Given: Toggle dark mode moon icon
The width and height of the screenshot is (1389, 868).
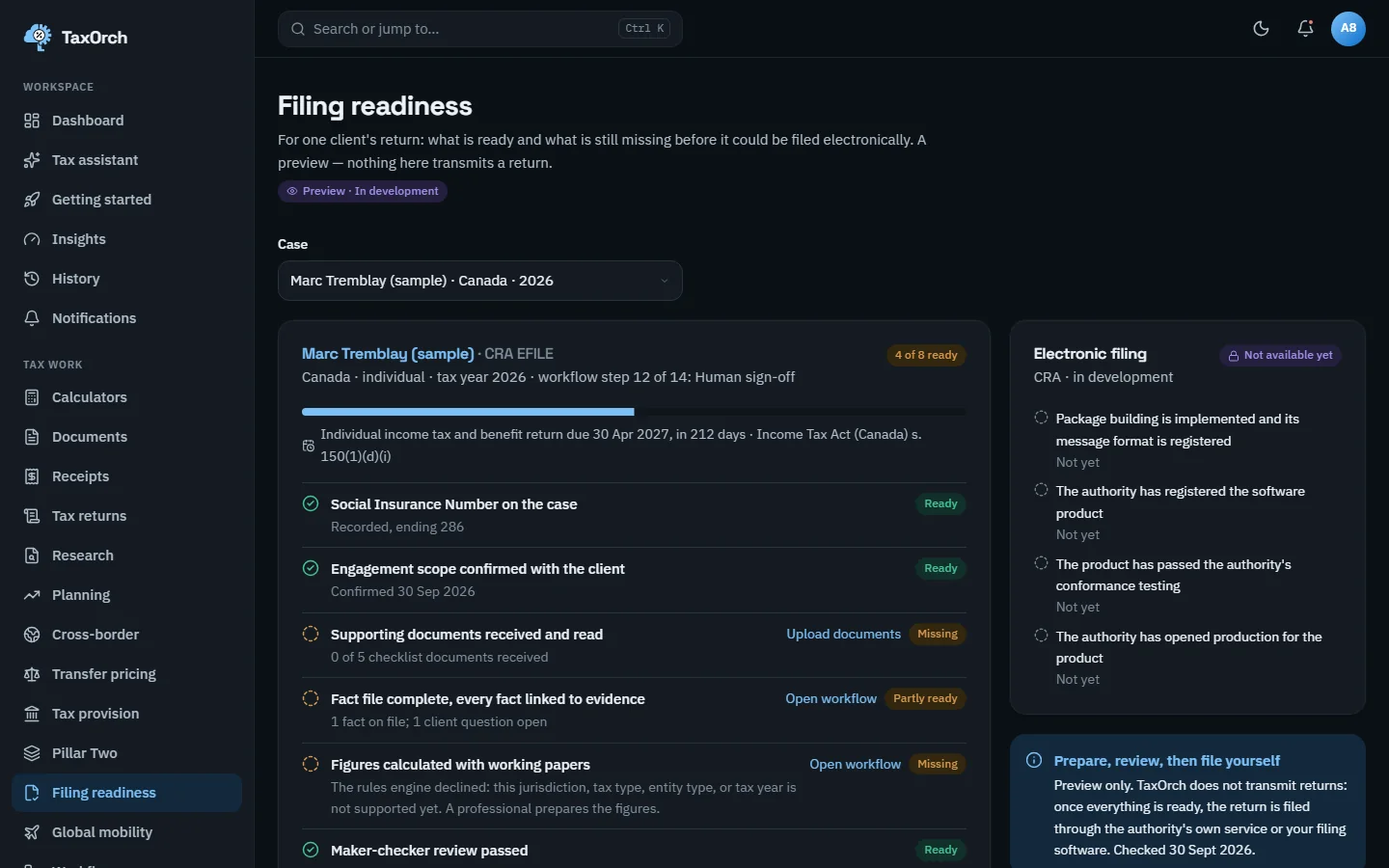Looking at the screenshot, I should tap(1261, 28).
